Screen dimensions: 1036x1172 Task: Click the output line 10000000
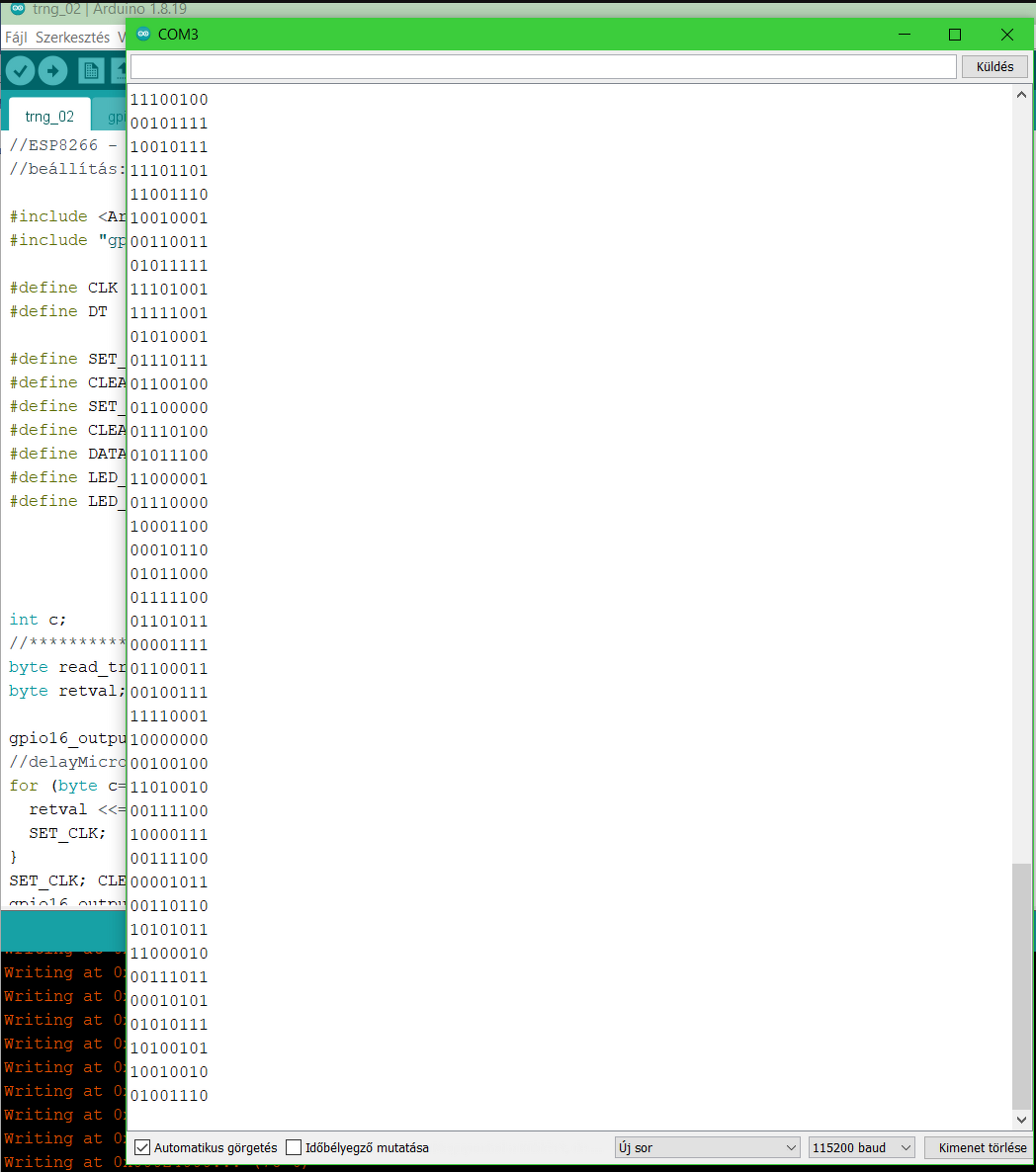169,740
